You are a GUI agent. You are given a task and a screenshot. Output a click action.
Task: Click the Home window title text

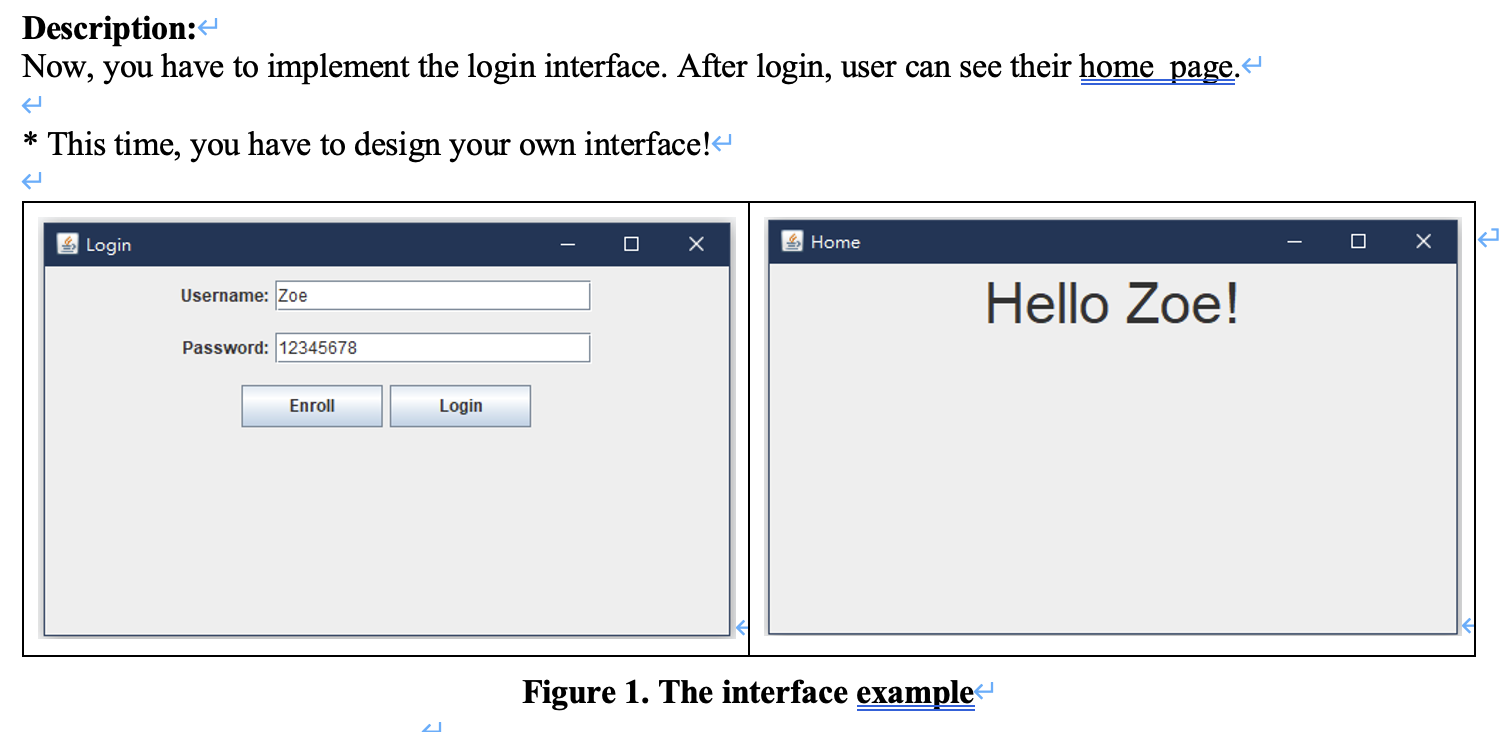[836, 241]
